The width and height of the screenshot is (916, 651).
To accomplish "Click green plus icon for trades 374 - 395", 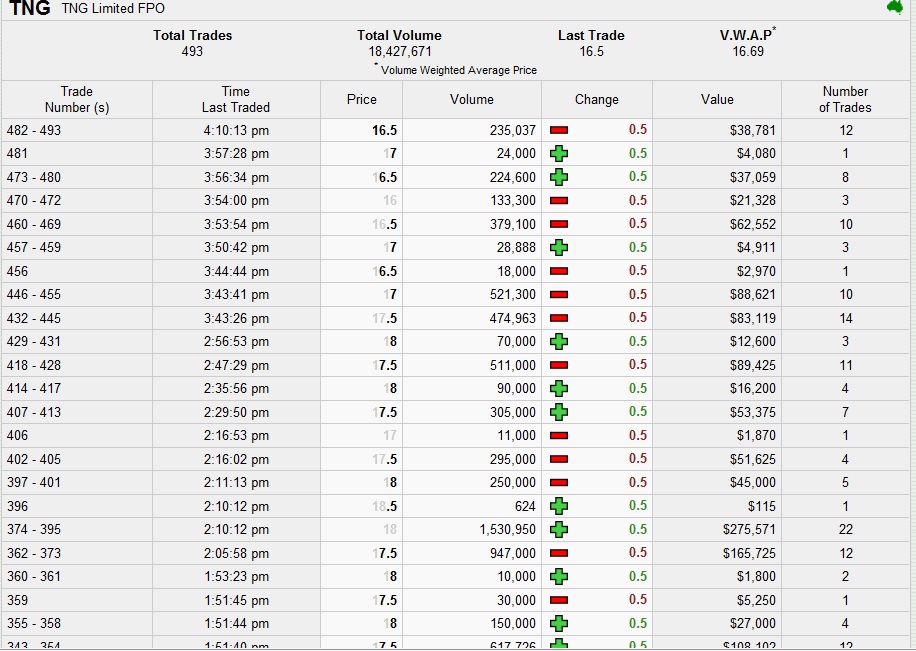I will pyautogui.click(x=559, y=530).
